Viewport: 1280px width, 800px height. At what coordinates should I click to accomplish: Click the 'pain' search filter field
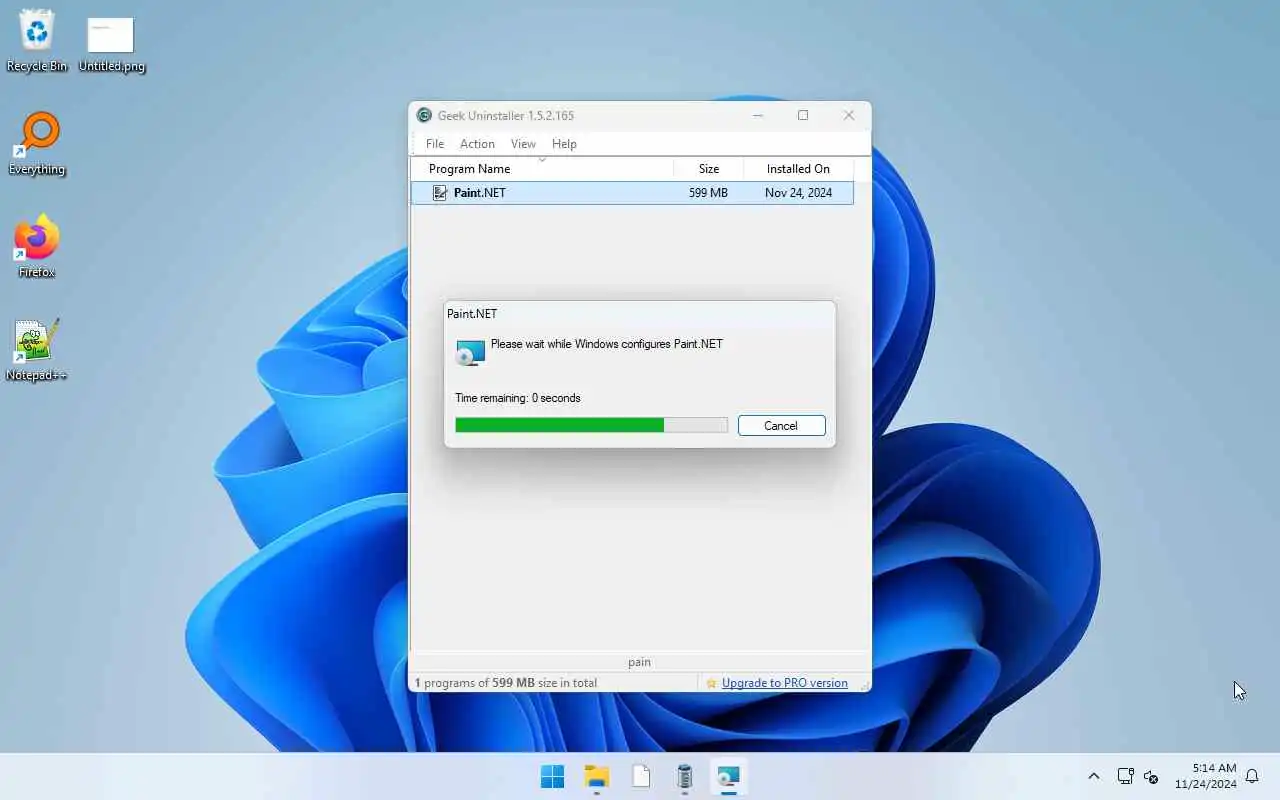pos(639,662)
